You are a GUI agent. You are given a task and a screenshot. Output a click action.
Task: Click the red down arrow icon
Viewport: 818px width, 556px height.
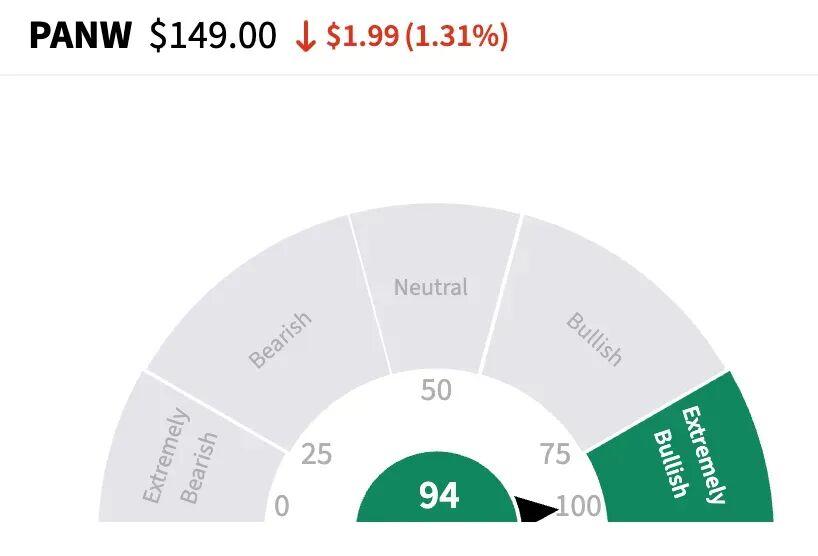click(x=306, y=37)
